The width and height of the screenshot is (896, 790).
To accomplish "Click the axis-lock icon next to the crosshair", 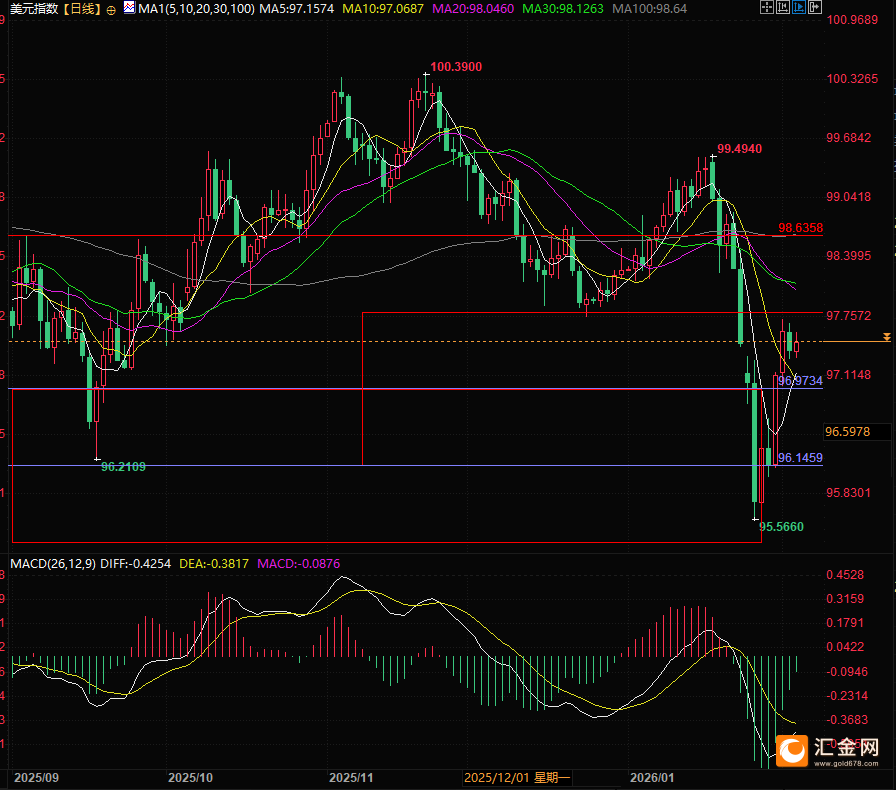I will click(x=783, y=8).
